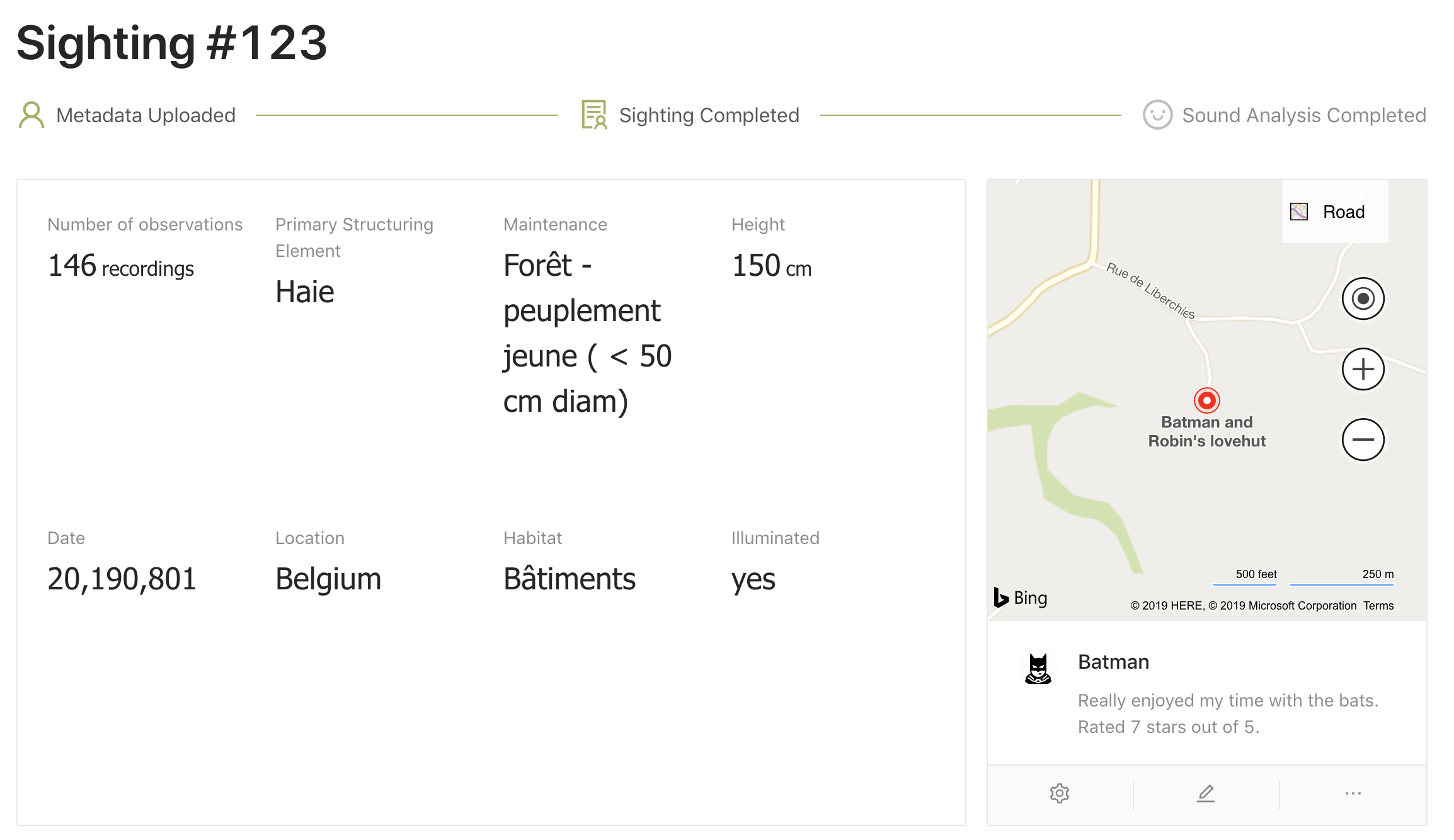Click the Sighting Completed document icon
This screenshot has width=1454, height=840.
(594, 115)
